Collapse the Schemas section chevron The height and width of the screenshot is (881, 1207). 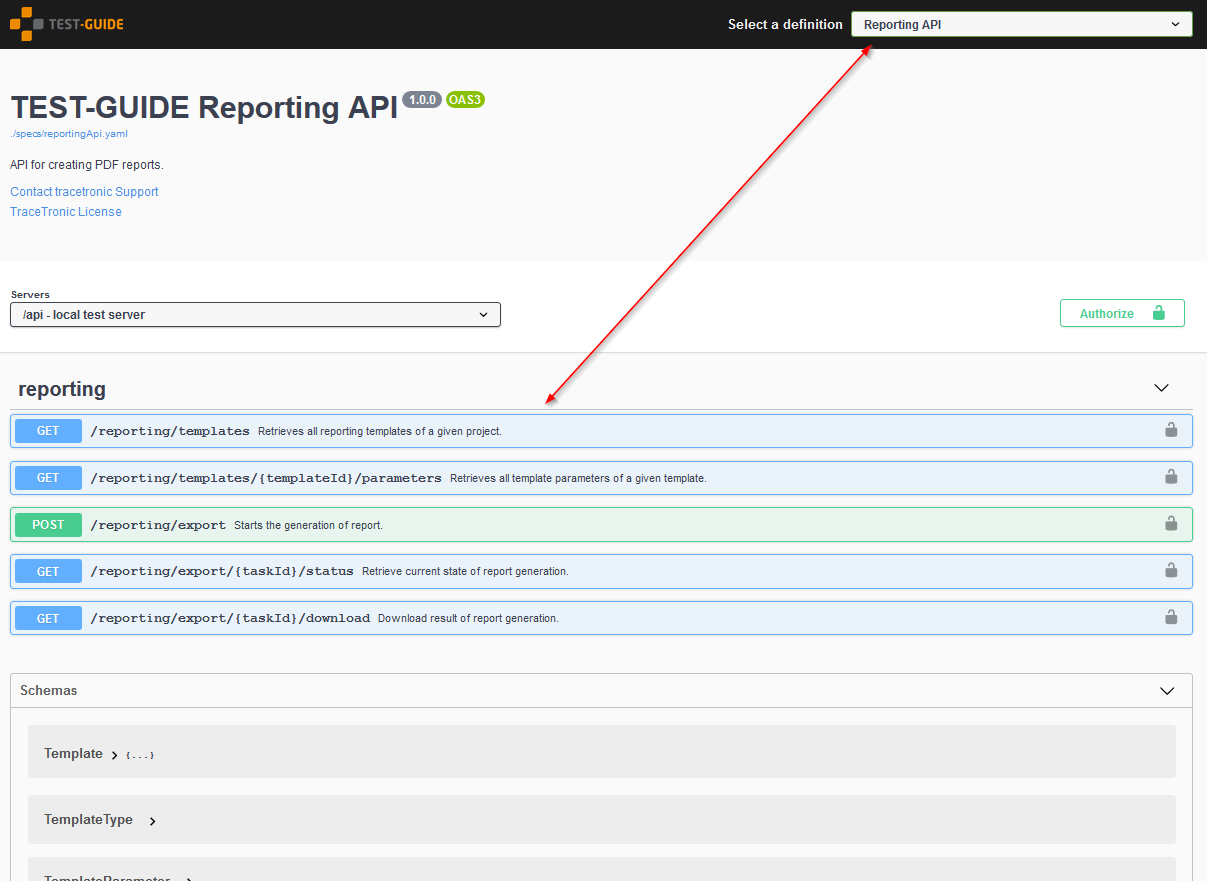pyautogui.click(x=1166, y=690)
